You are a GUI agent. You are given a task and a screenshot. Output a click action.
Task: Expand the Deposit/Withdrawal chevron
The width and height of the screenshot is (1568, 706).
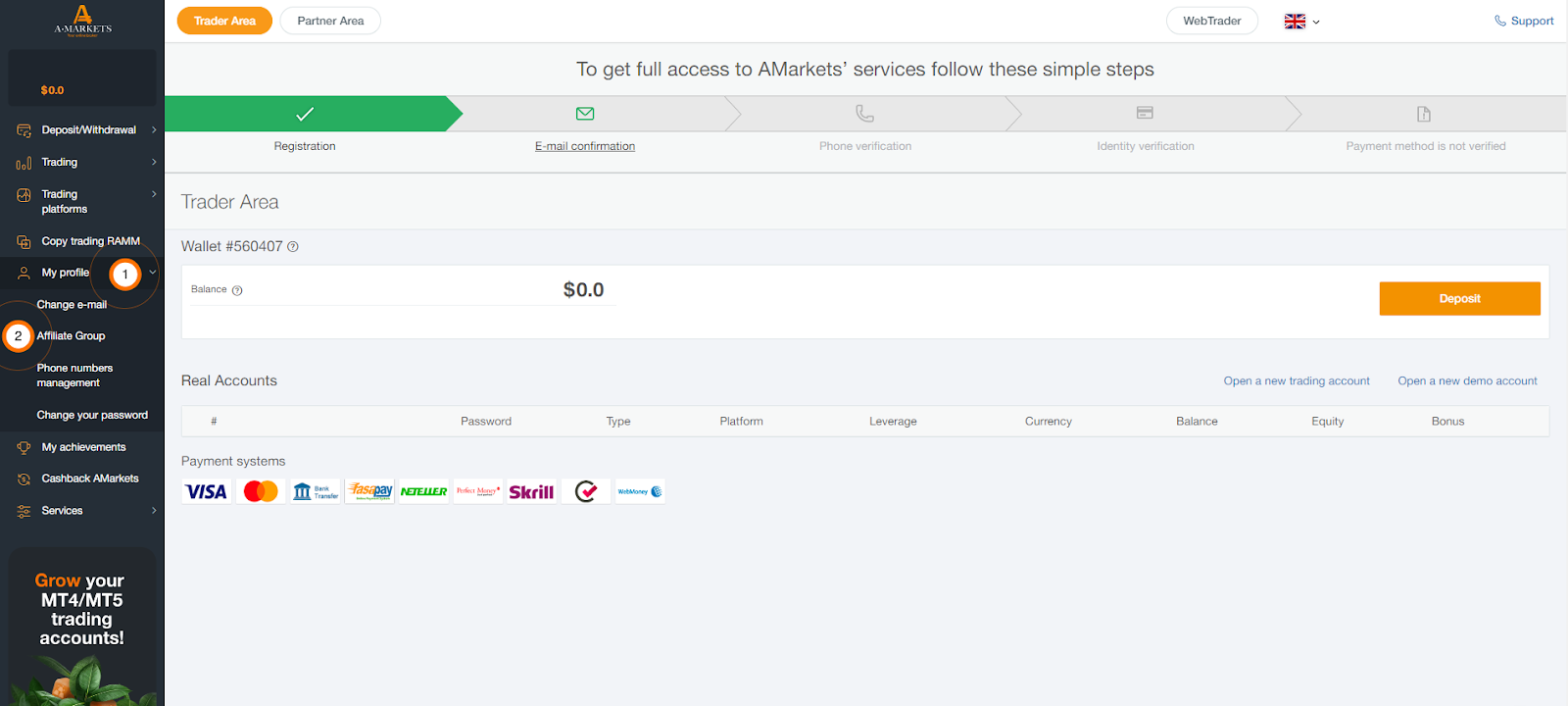click(x=154, y=130)
